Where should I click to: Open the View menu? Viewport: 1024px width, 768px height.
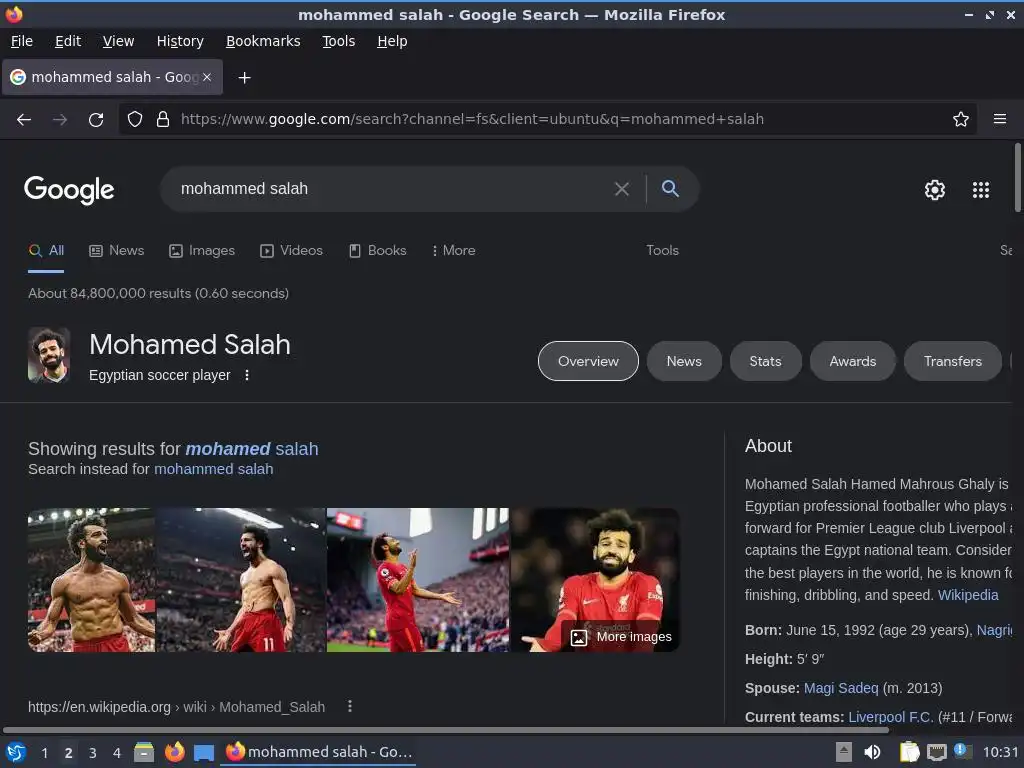pyautogui.click(x=118, y=41)
